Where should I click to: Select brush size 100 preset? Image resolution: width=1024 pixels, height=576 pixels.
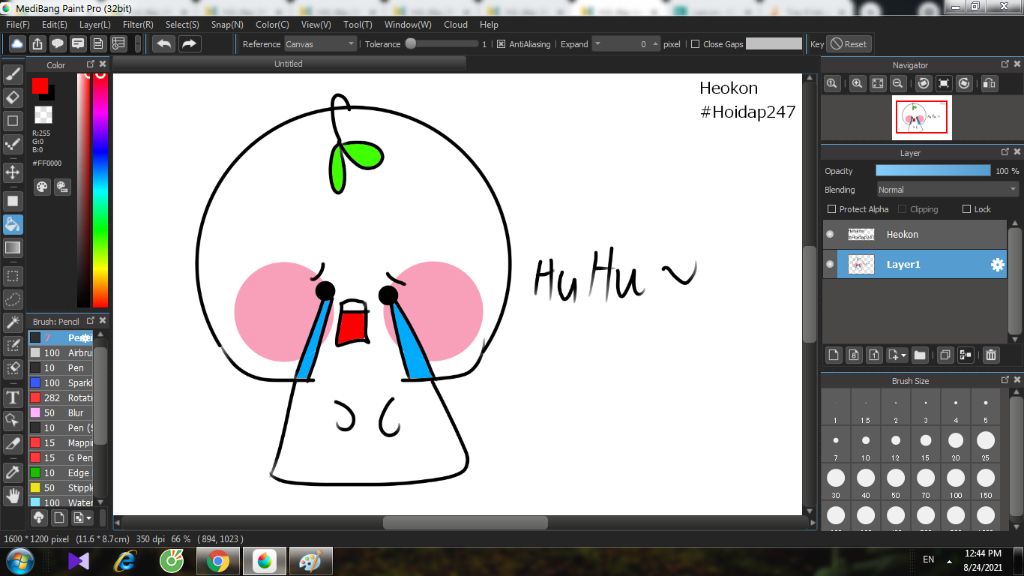(955, 481)
